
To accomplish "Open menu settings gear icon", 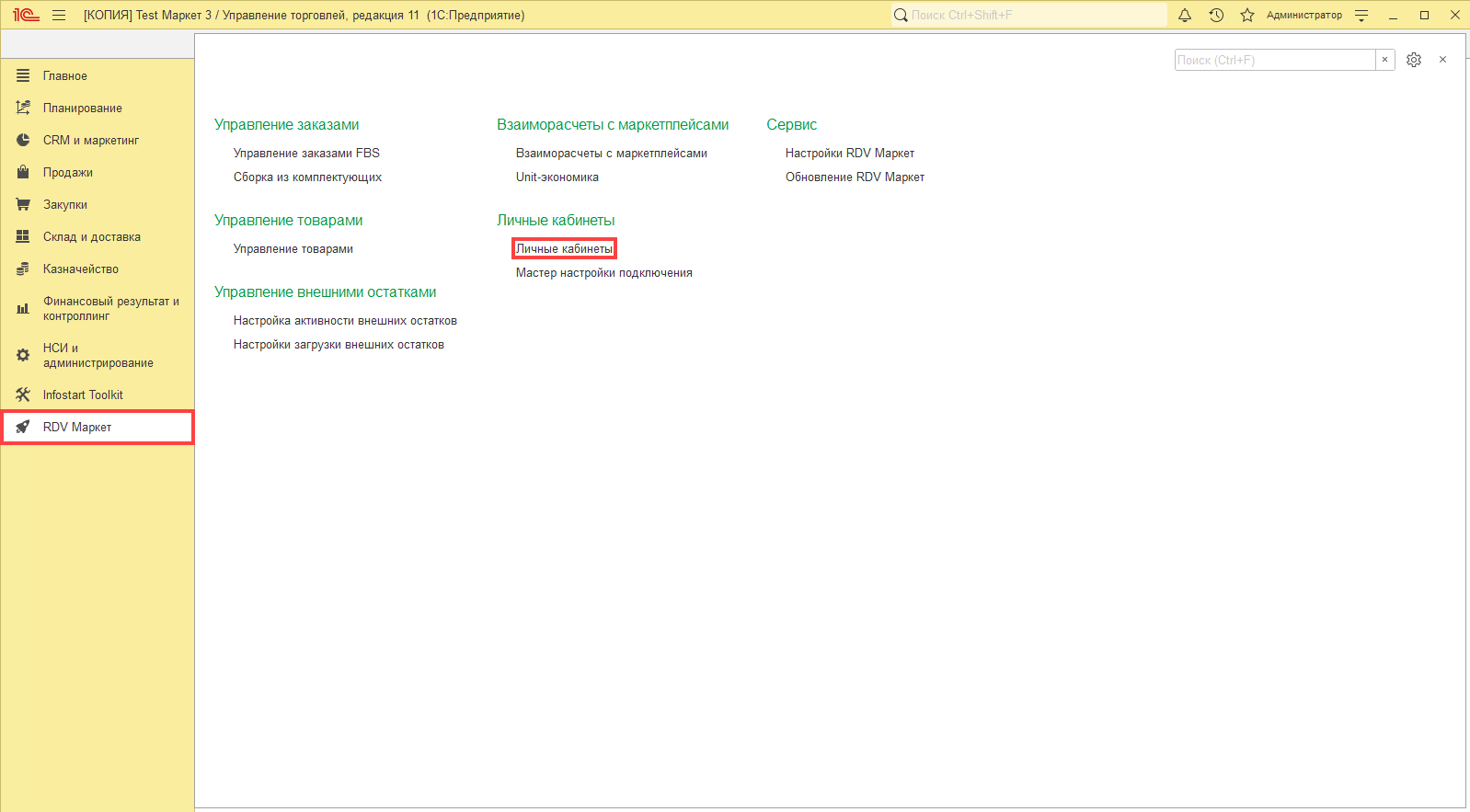I will coord(1414,60).
